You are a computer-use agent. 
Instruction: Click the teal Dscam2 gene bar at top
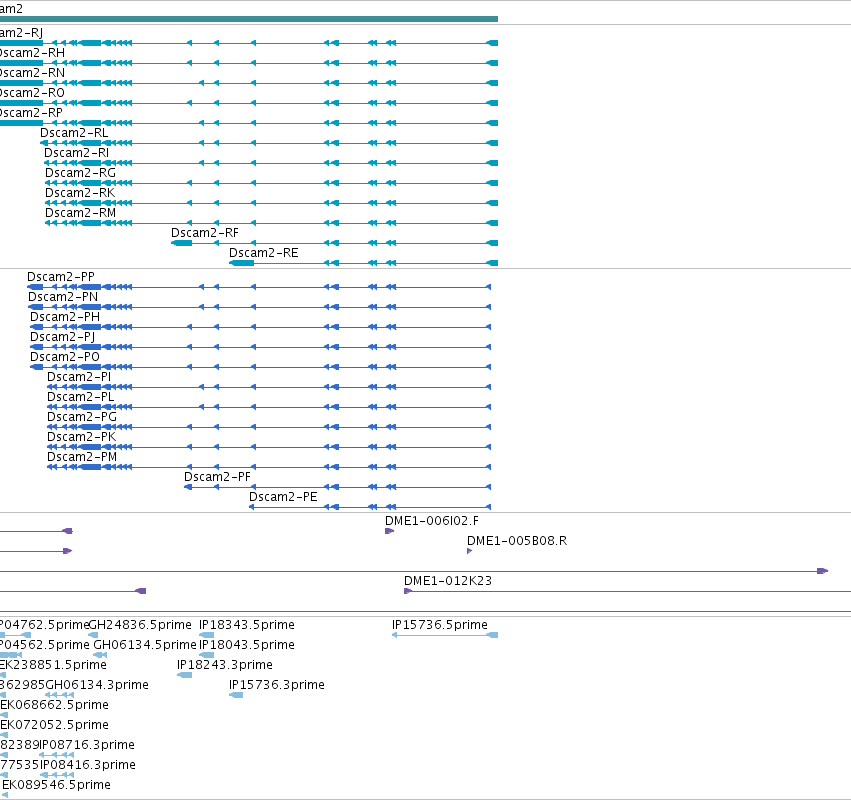249,20
